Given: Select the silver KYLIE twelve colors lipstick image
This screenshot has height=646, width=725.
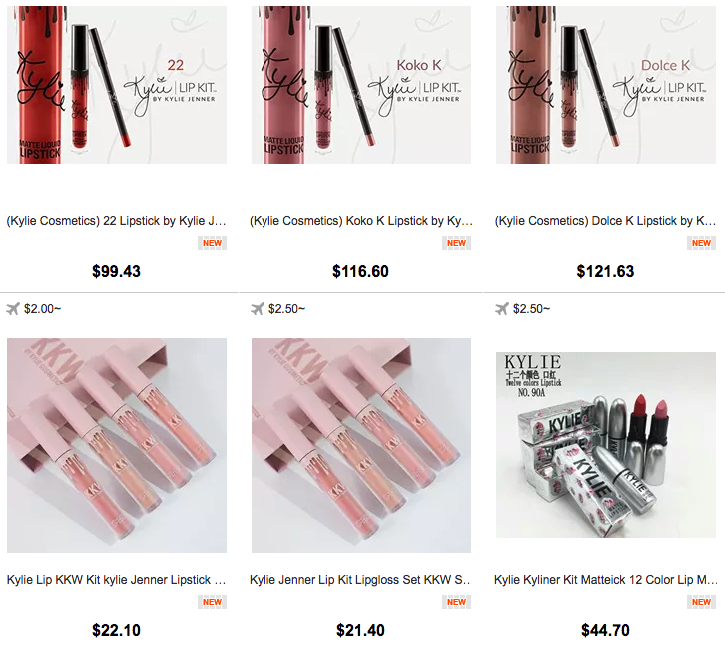Looking at the screenshot, I should tap(606, 445).
